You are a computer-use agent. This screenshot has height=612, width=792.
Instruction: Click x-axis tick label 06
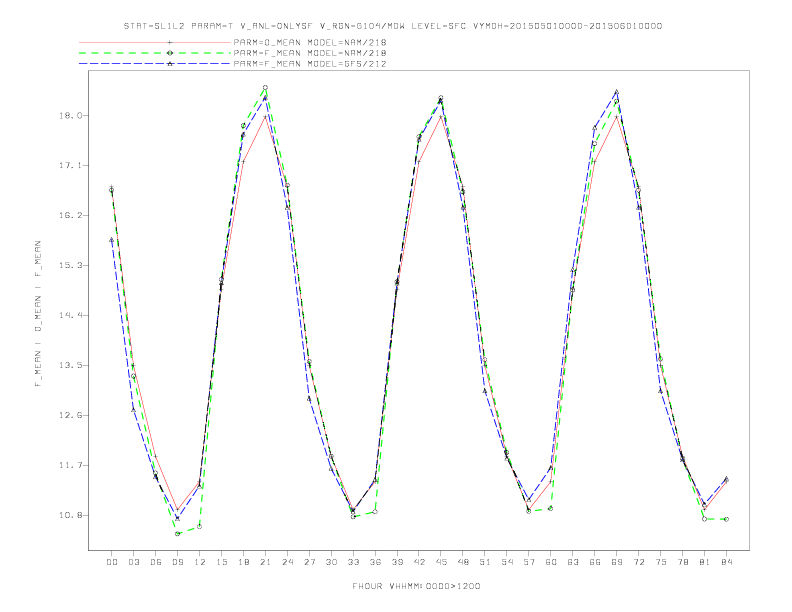(156, 562)
